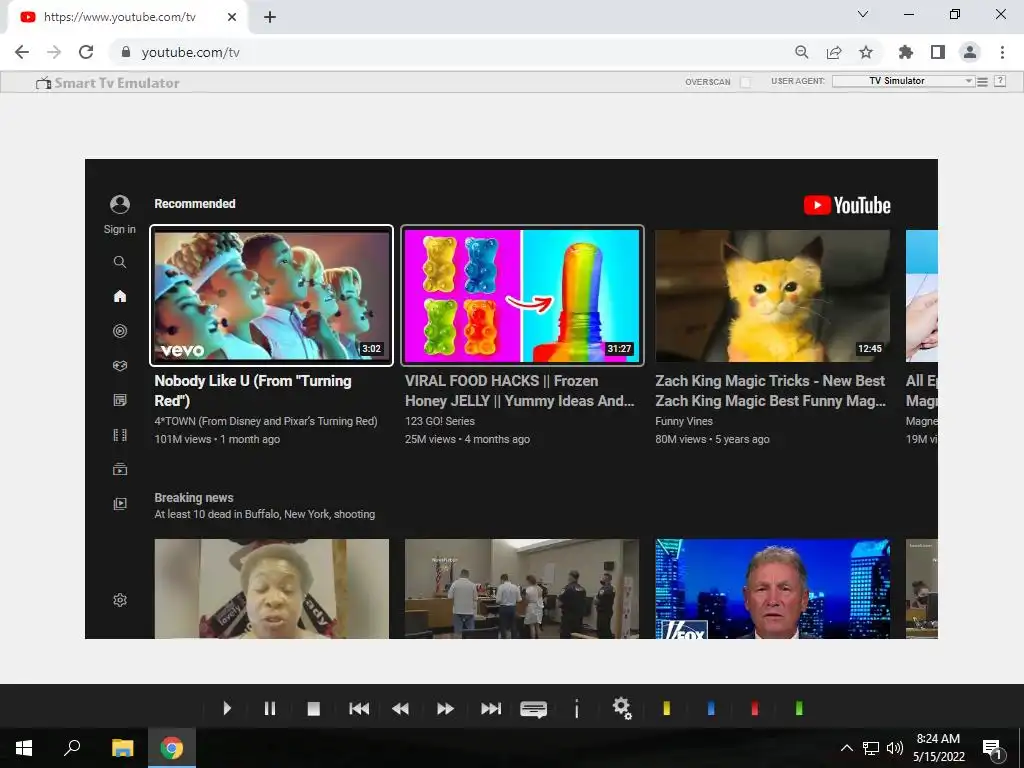The height and width of the screenshot is (768, 1024).
Task: Click the skip to next remote button
Action: click(490, 709)
